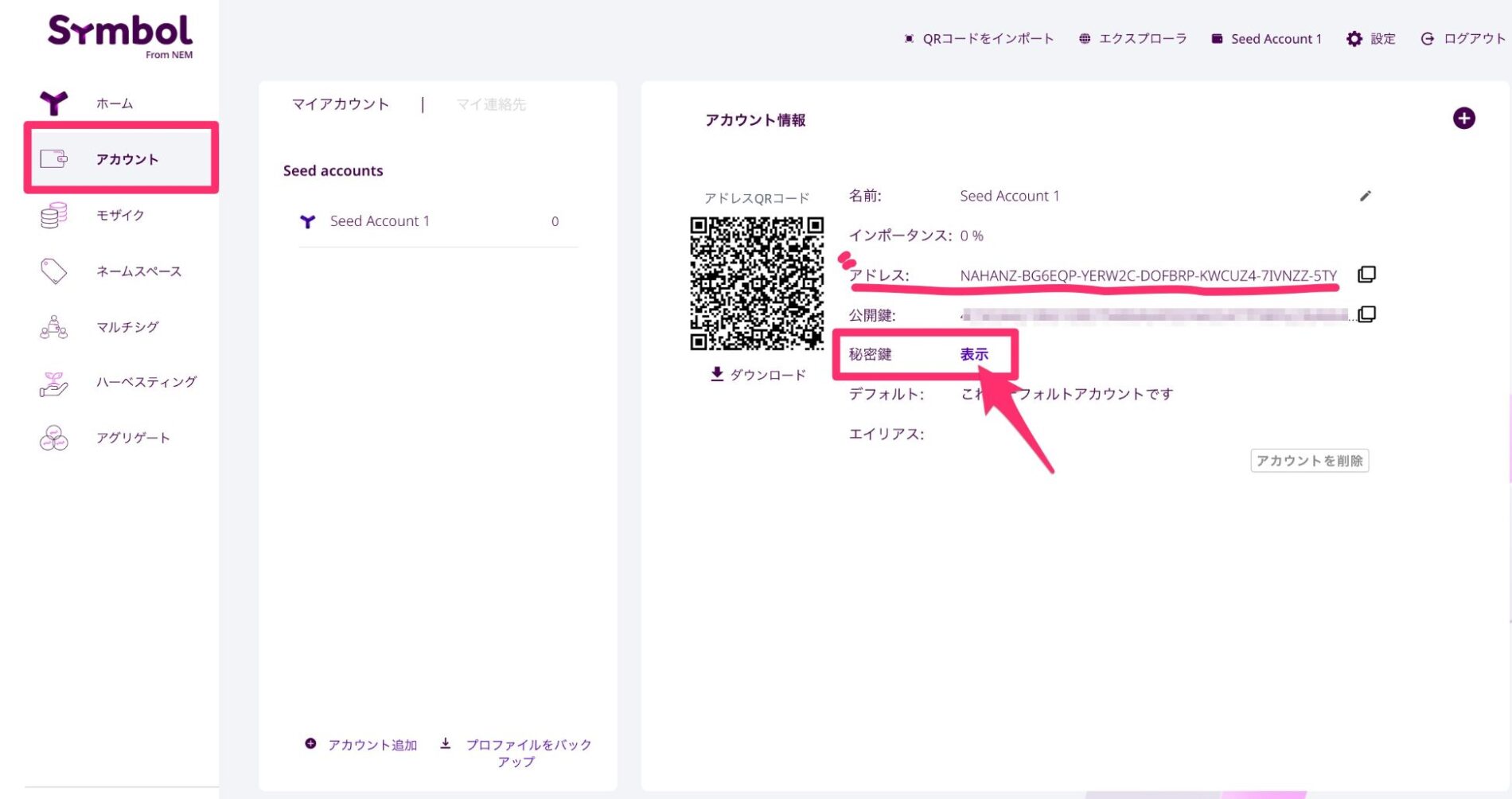The height and width of the screenshot is (799, 1512).
Task: Click the add account plus icon
Action: click(x=310, y=744)
